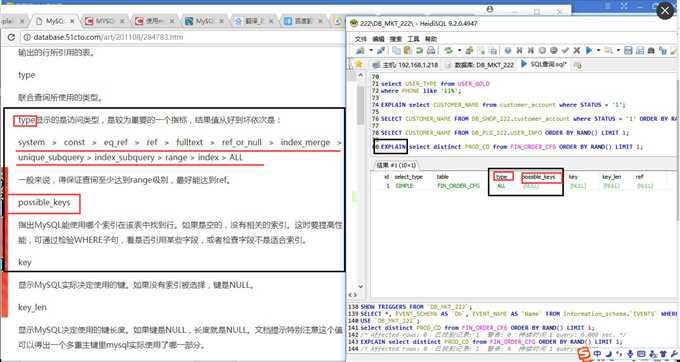Click the last-record navigation icon in toolbar
This screenshot has width=680, height=362.
point(531,51)
